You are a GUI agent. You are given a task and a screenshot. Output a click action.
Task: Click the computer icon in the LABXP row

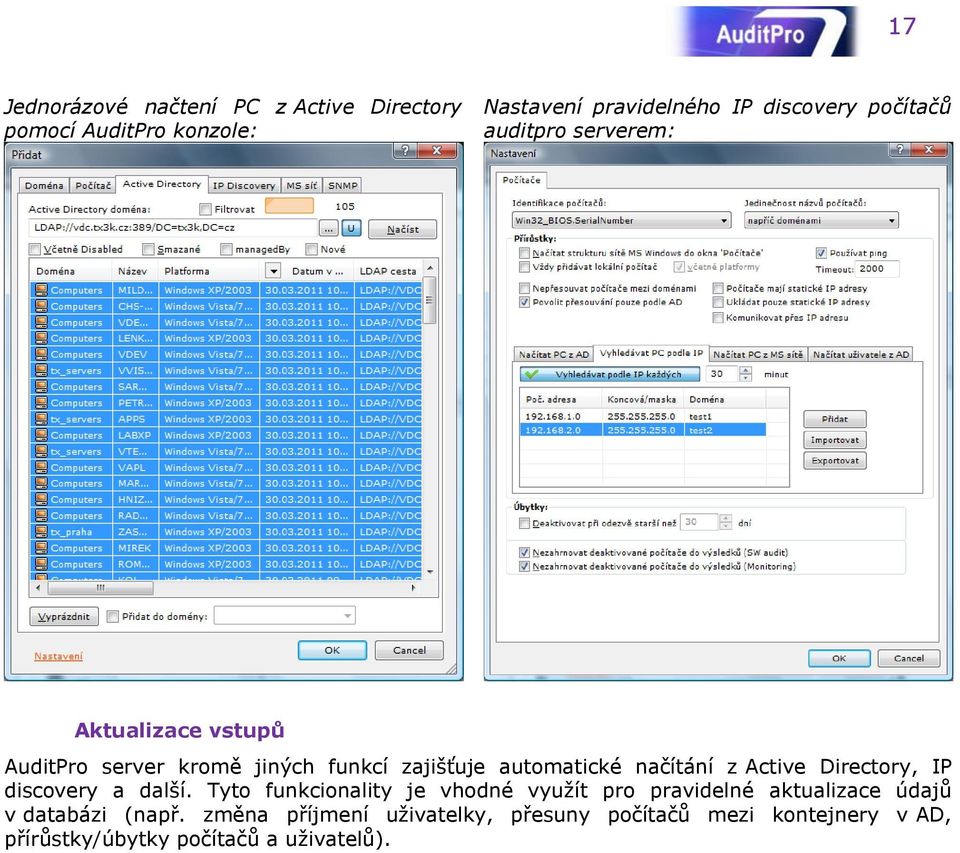(41, 435)
